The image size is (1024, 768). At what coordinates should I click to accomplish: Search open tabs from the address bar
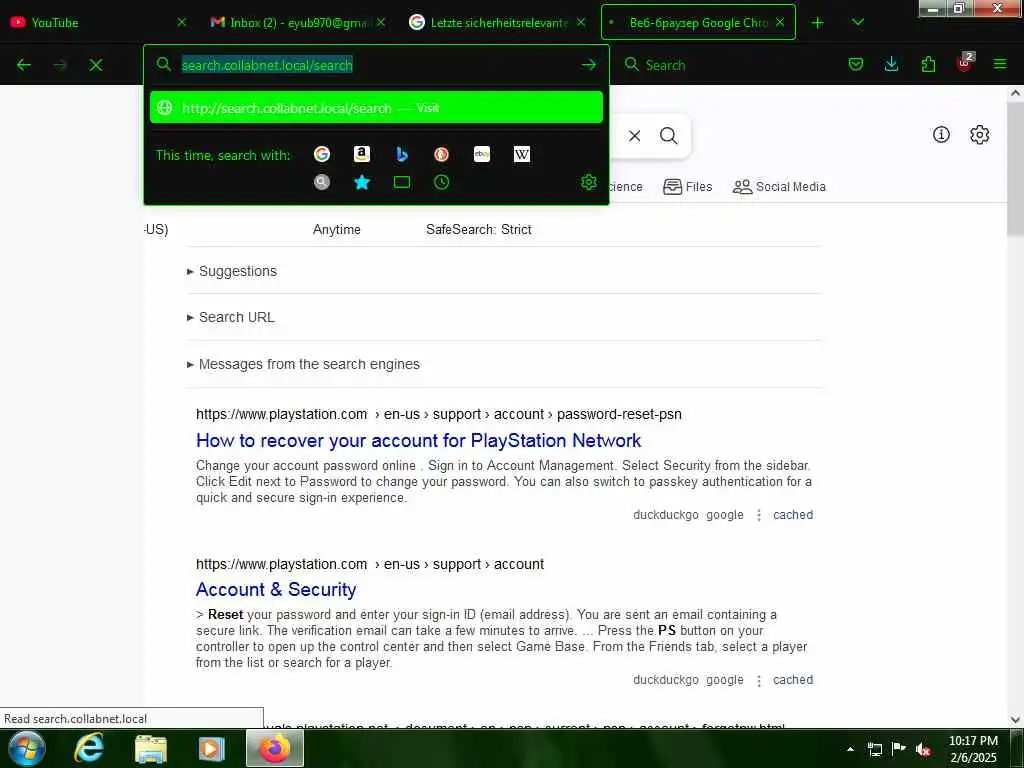pos(402,182)
